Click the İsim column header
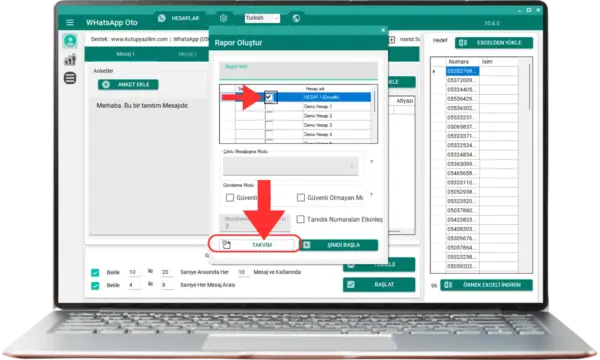 [x=499, y=62]
